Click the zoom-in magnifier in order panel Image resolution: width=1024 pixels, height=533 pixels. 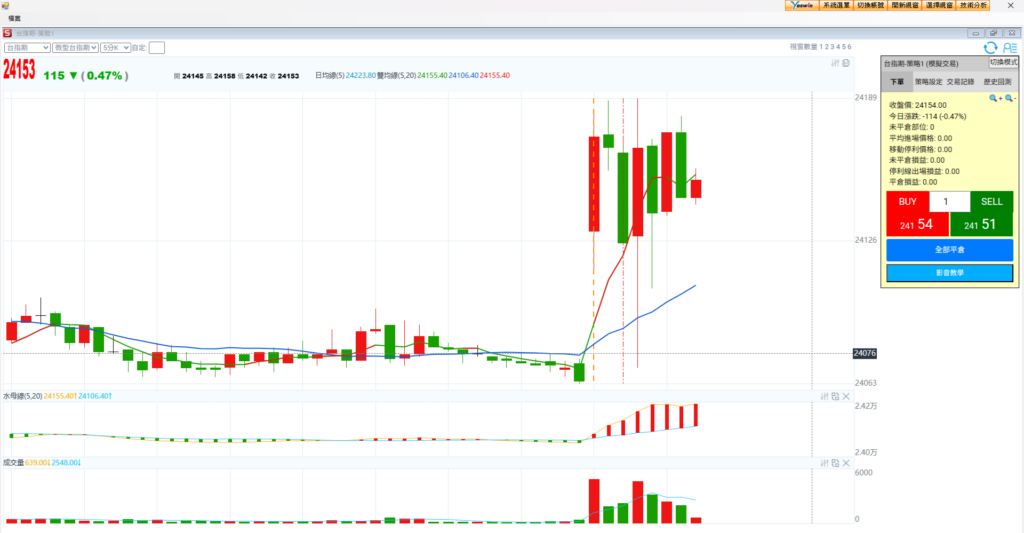click(995, 98)
